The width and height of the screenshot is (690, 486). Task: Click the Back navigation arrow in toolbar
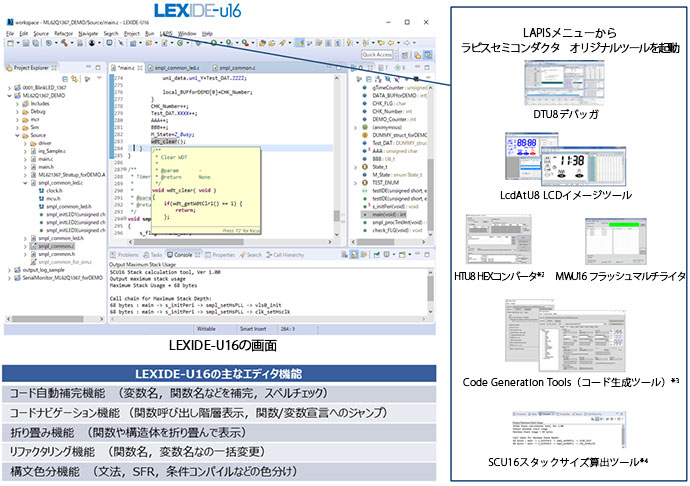click(390, 43)
